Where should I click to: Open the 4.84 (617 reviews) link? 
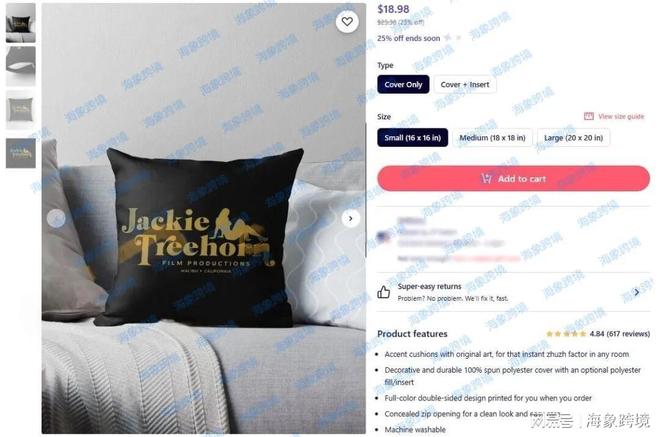[x=620, y=334]
